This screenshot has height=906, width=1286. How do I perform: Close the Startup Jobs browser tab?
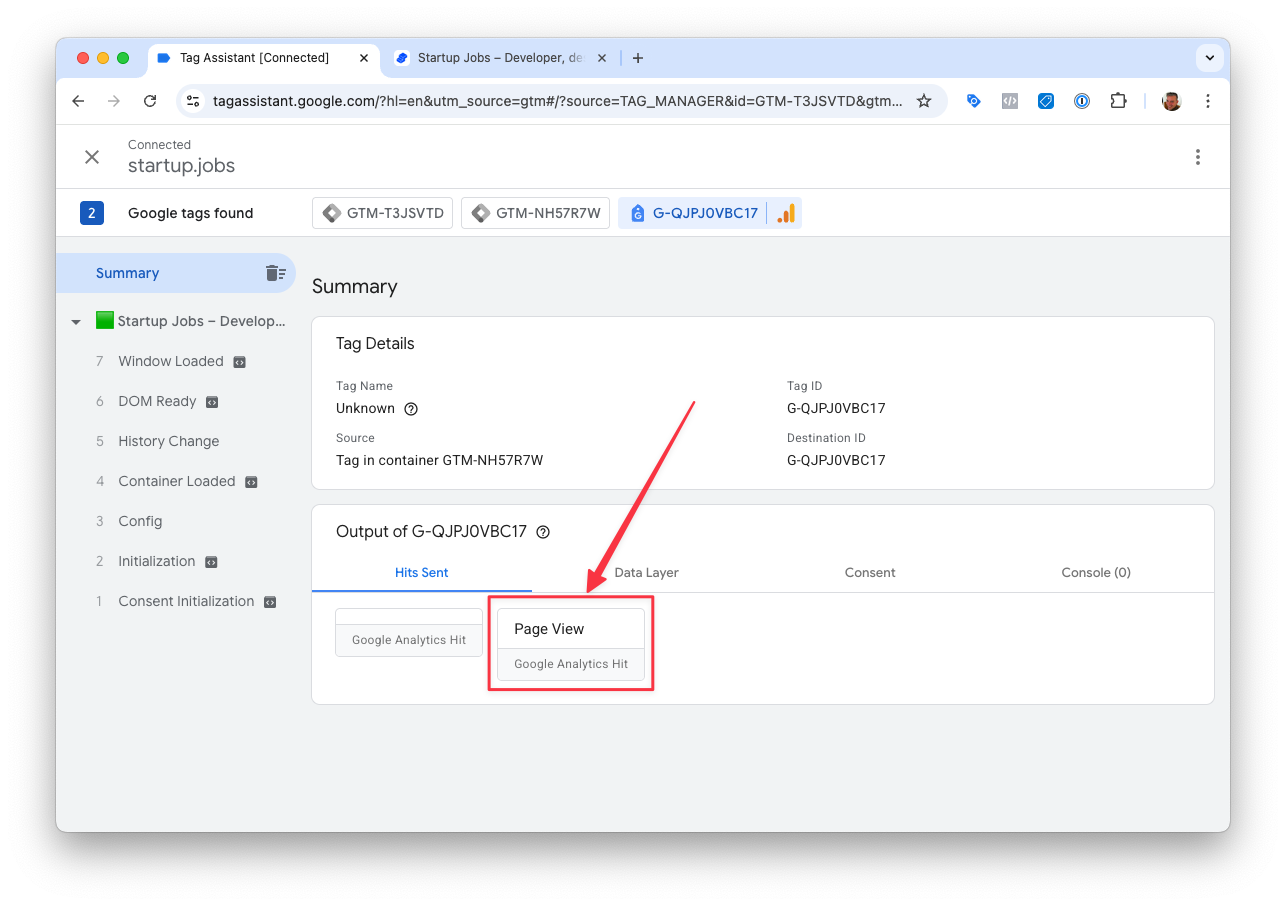pos(602,58)
